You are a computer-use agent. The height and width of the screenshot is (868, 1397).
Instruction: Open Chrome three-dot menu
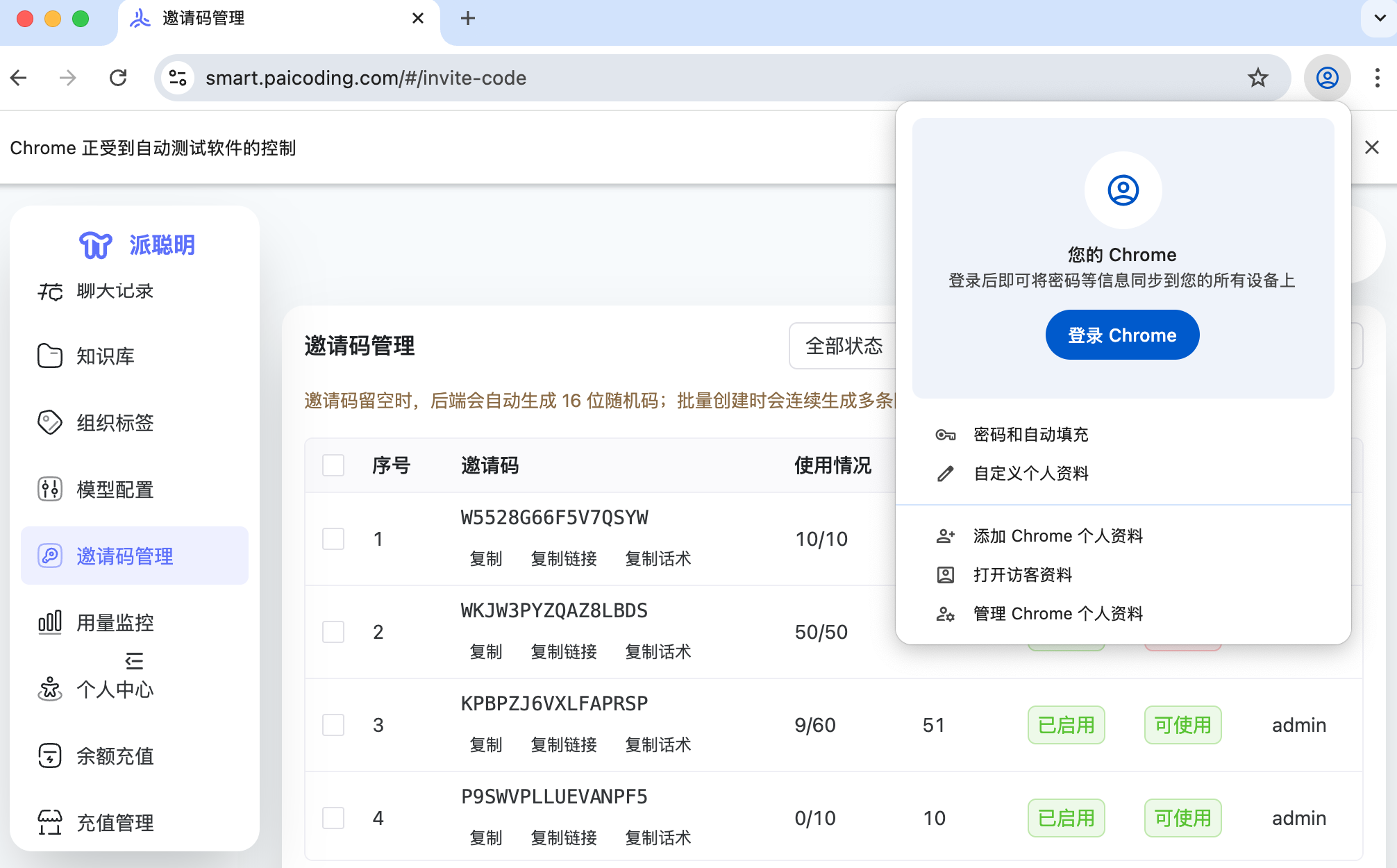click(1377, 78)
